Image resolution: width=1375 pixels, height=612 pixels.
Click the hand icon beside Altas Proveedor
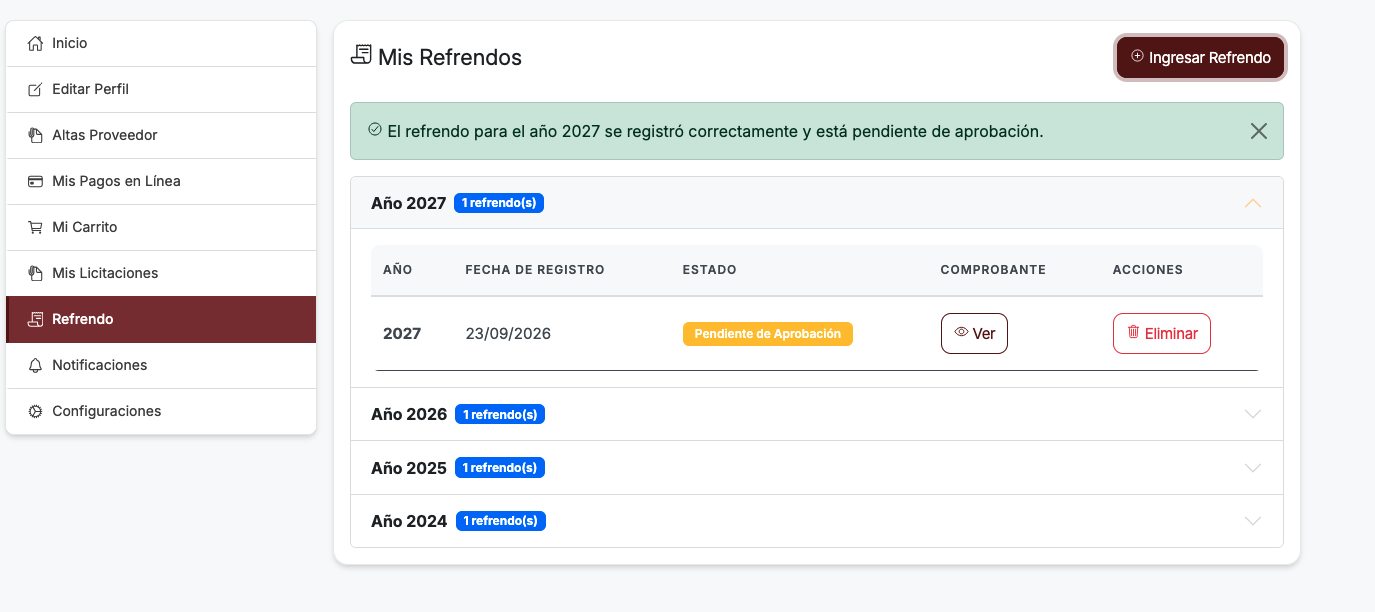click(35, 135)
